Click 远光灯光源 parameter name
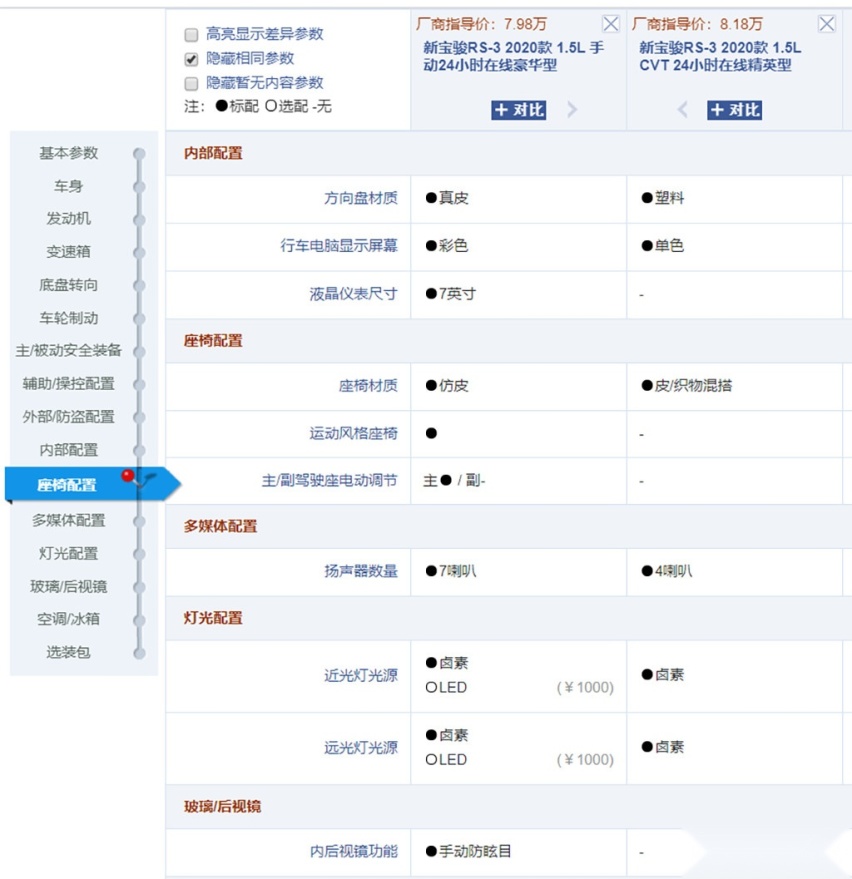Viewport: 852px width, 879px height. [x=361, y=748]
